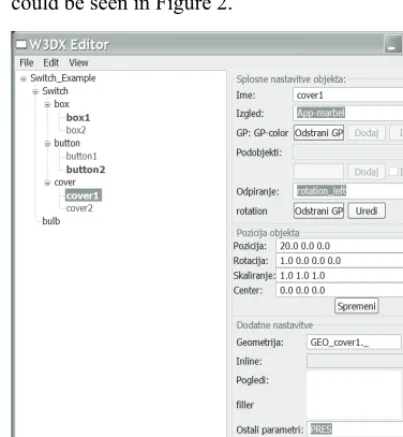Collapse the cover group node
Viewport: 403px width, 437px height.
pos(47,183)
